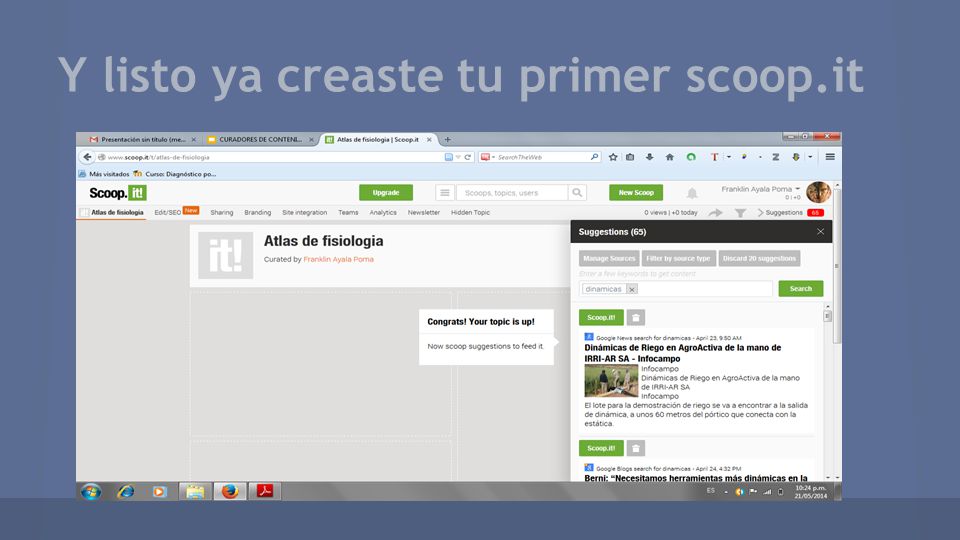Open Internet Explorer from taskbar
Viewport: 960px width, 540px height.
[126, 492]
